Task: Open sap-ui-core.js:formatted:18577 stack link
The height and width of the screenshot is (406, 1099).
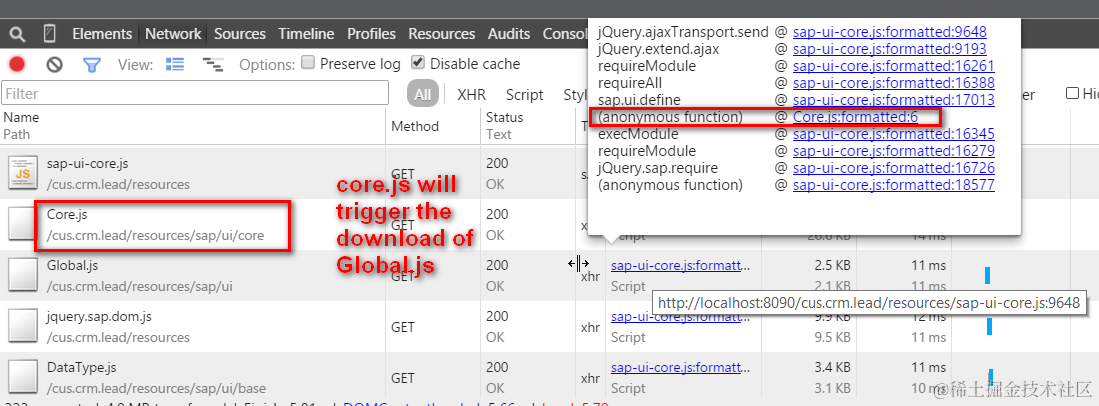Action: tap(894, 185)
